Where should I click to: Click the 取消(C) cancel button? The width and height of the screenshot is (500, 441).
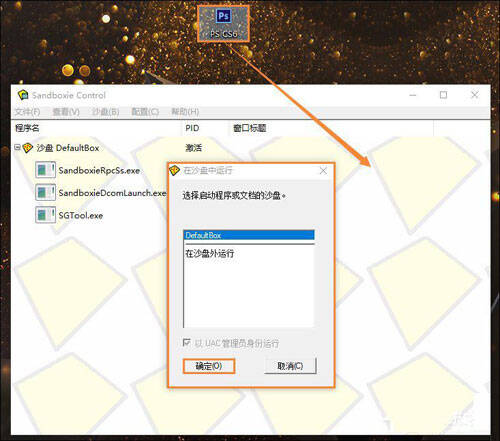(x=290, y=366)
